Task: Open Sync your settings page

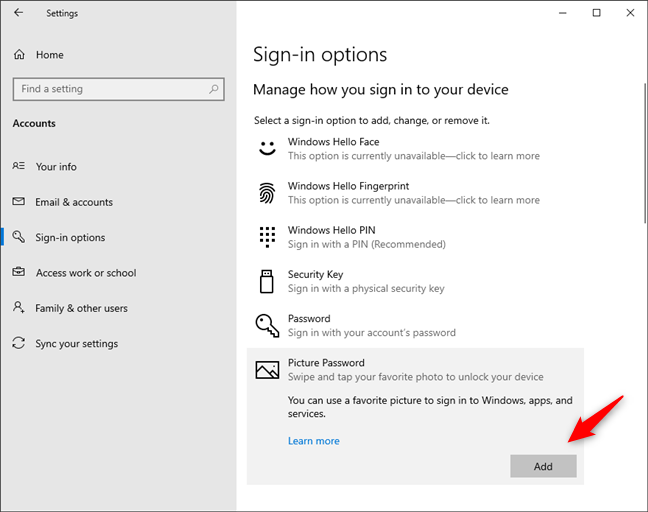Action: pos(118,343)
